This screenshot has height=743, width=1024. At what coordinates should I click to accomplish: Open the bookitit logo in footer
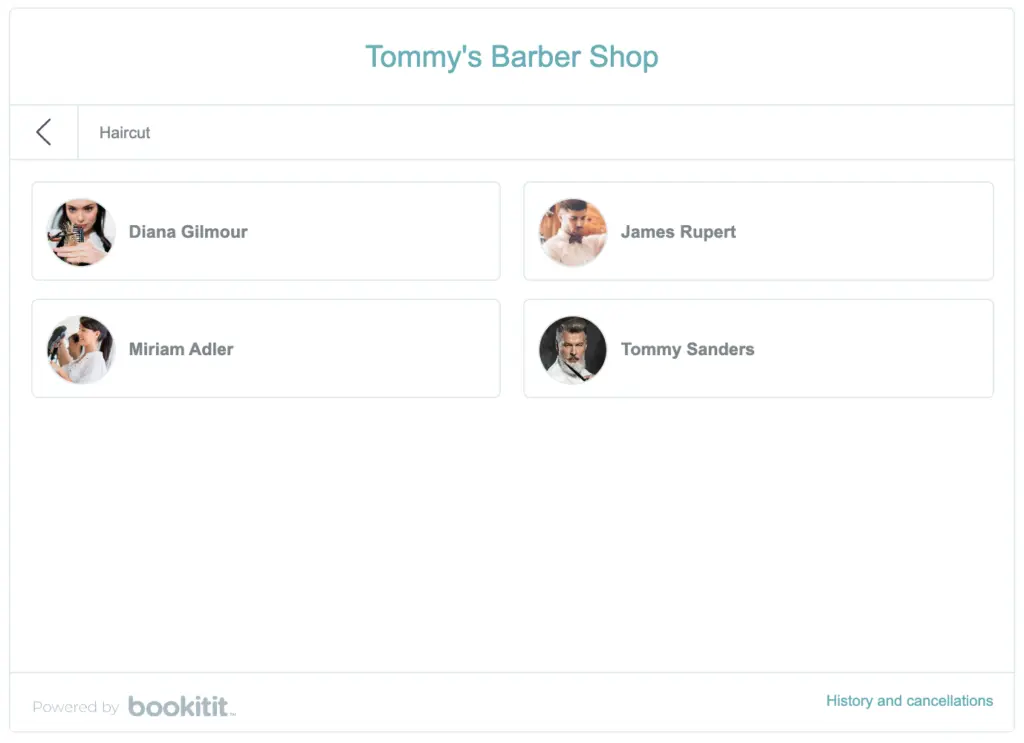coord(181,706)
